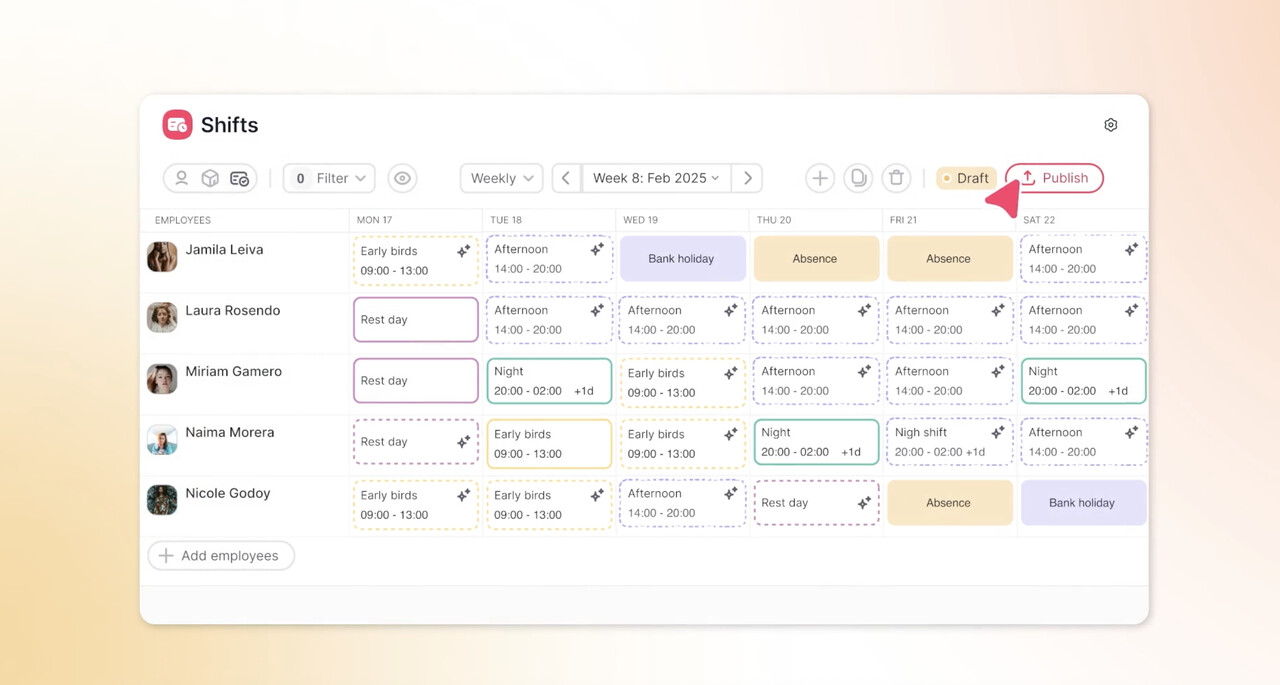Screen dimensions: 1280x685
Task: Click sparkle icon on Laura's Tuesday Afternoon shift
Action: tap(597, 310)
